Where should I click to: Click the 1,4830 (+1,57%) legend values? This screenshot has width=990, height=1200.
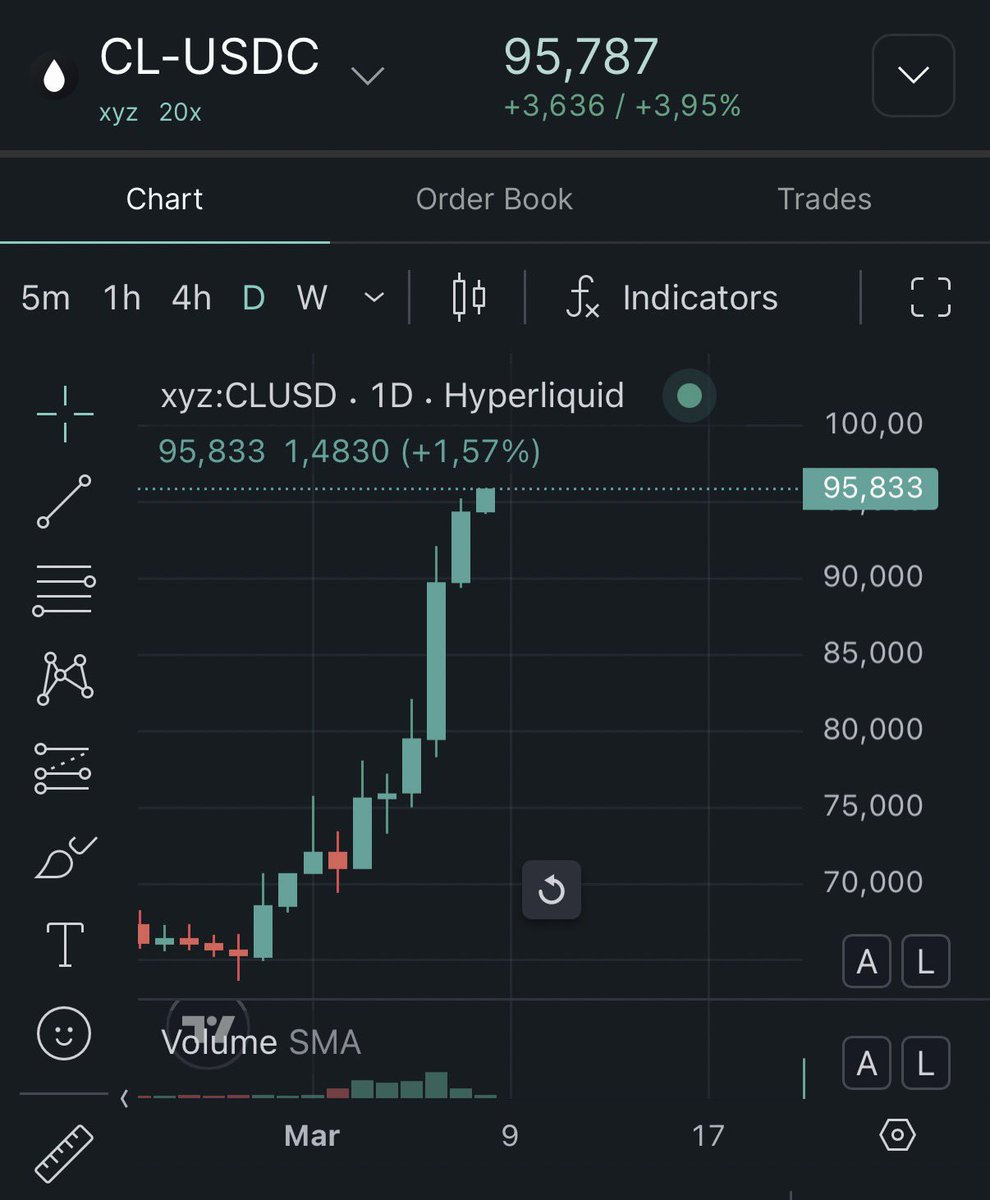412,452
